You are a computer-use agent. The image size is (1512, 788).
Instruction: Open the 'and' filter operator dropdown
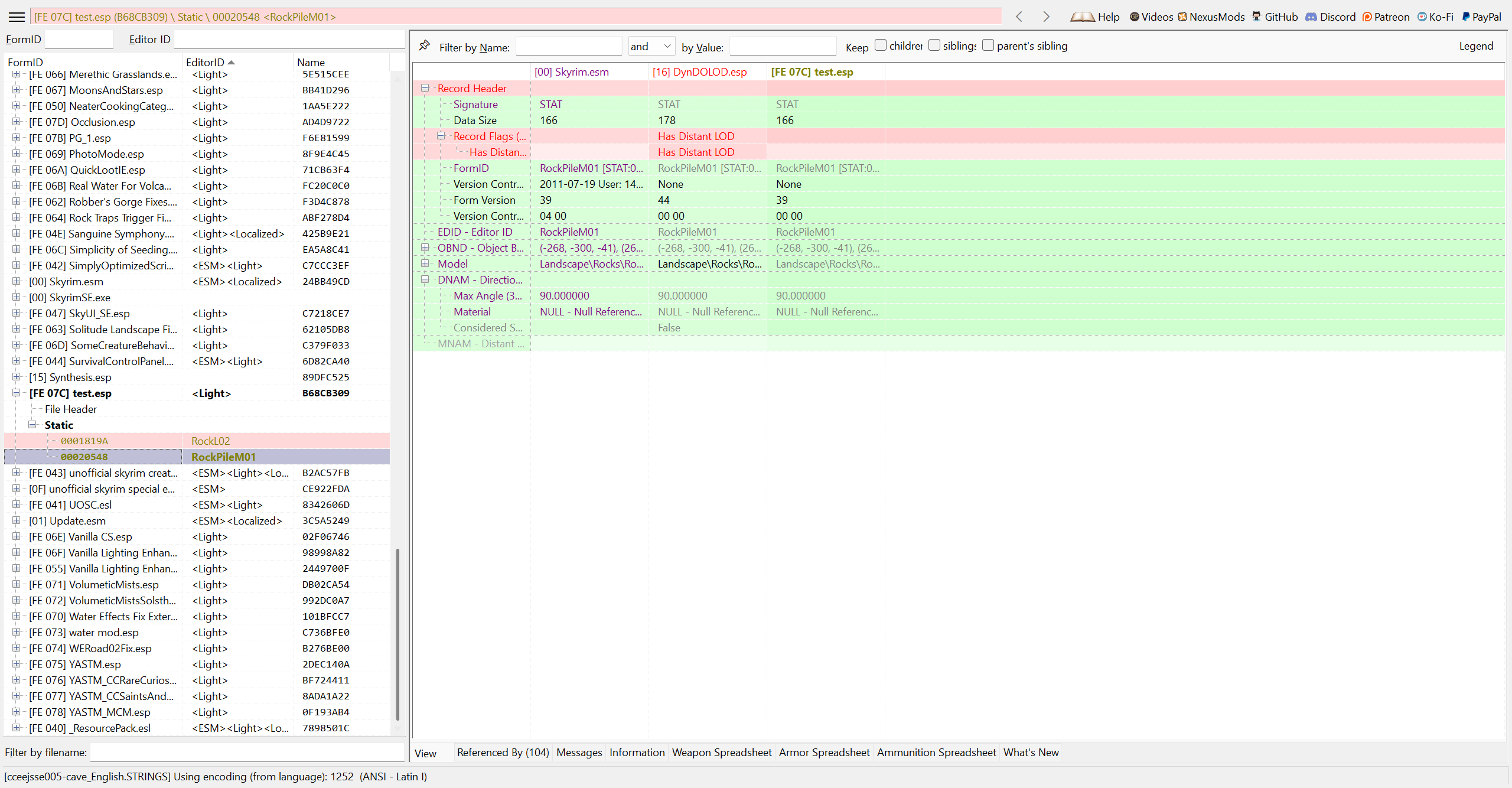pos(651,46)
